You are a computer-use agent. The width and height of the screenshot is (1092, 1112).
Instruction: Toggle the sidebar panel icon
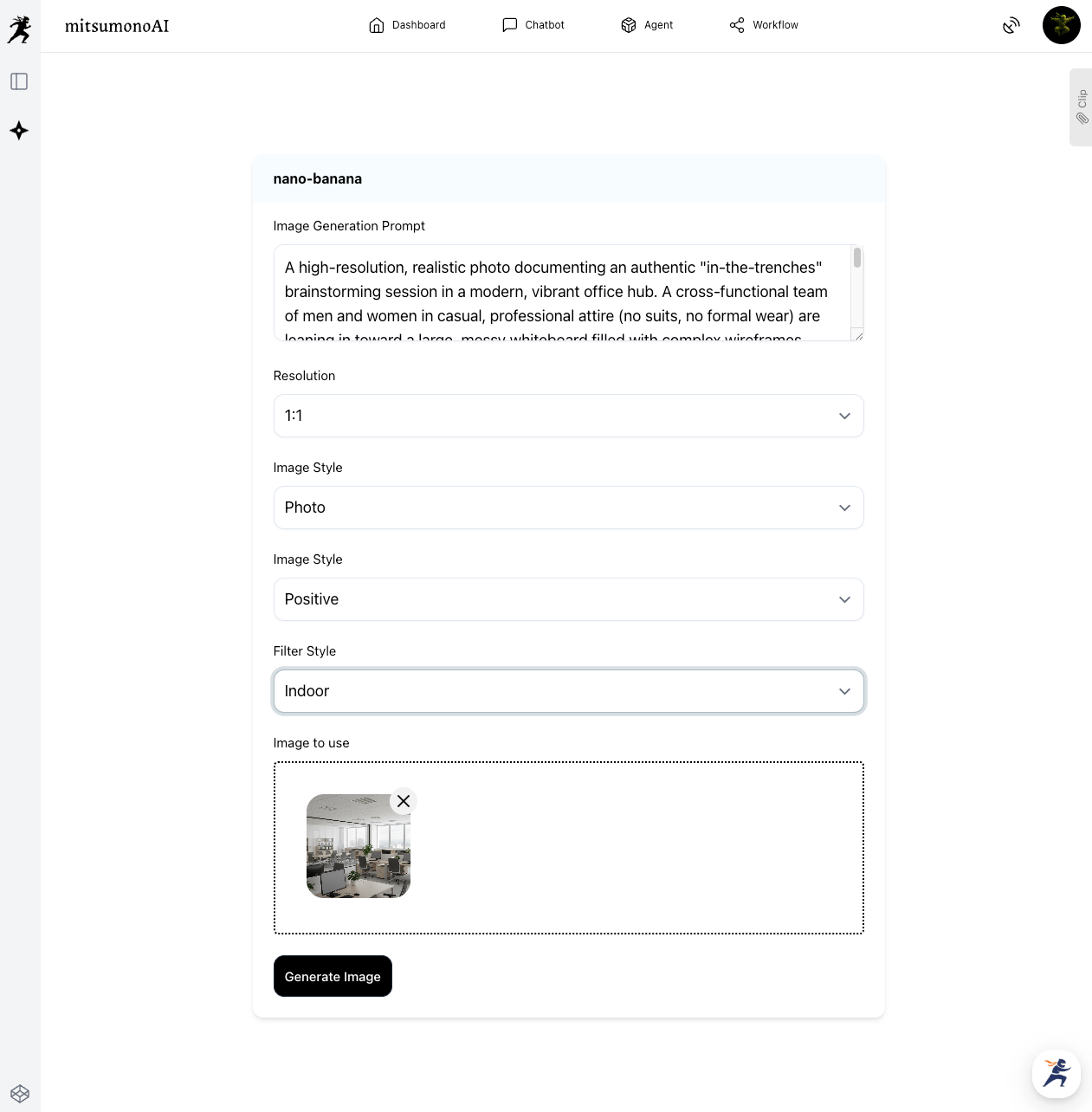[x=19, y=81]
